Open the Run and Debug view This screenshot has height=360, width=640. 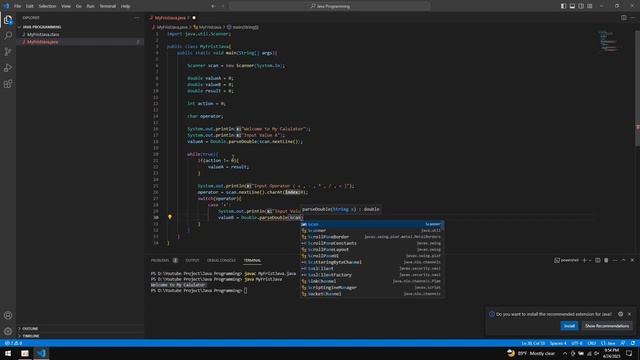[8, 68]
